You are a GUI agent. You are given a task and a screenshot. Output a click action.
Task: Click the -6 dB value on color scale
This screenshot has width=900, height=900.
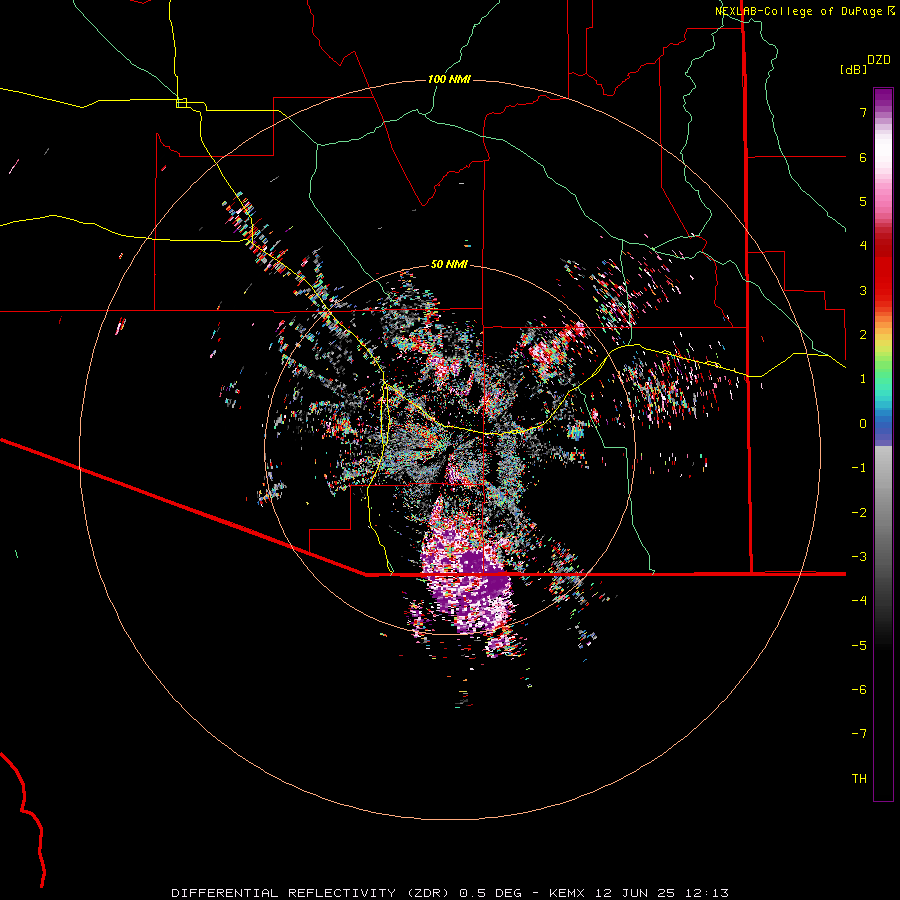coord(859,690)
